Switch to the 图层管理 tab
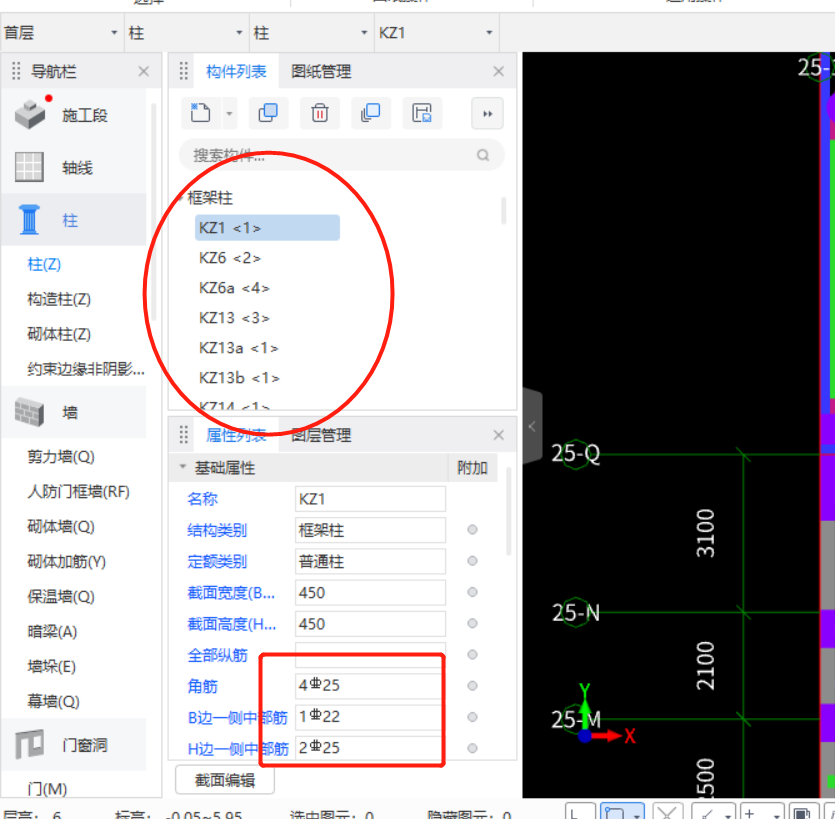The width and height of the screenshot is (835, 819). pos(321,435)
